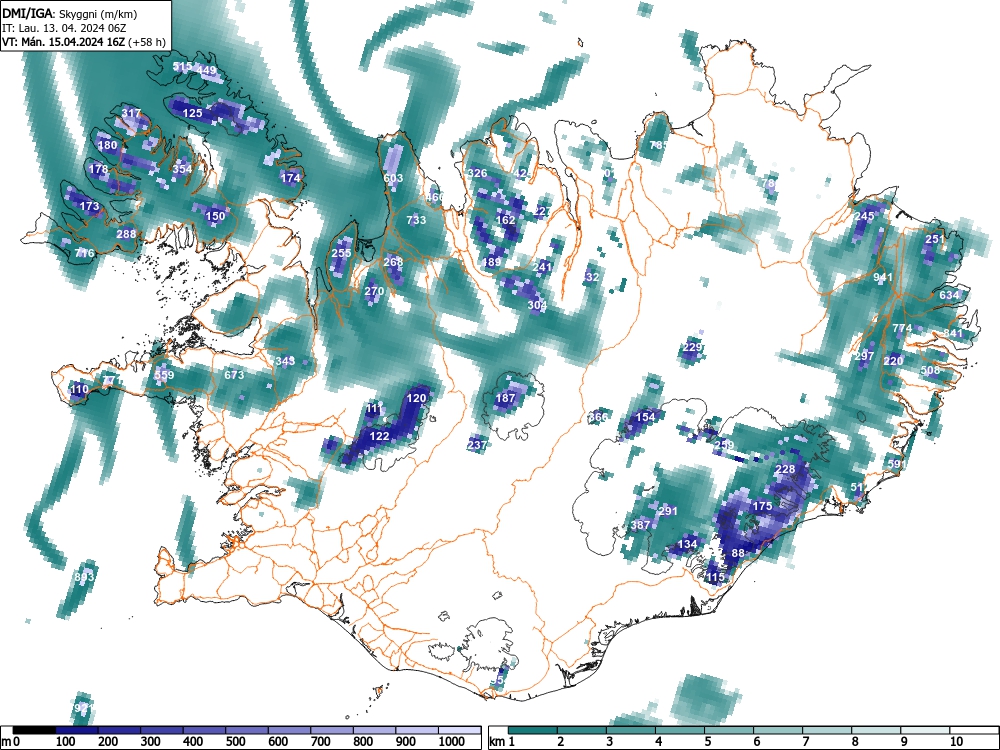The image size is (1000, 750).
Task: Pick the darkest blue 100–200 m legend swatch
Action: [77, 730]
